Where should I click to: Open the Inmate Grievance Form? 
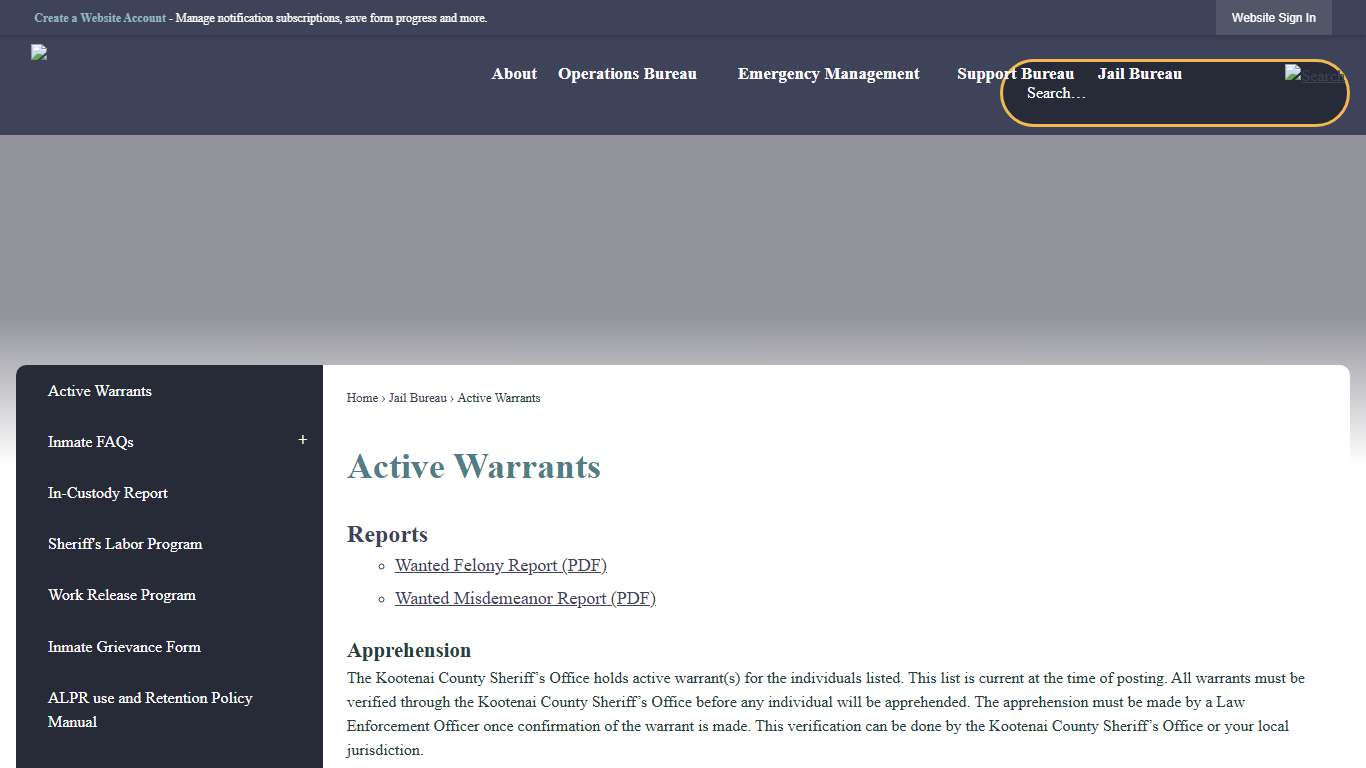point(124,647)
